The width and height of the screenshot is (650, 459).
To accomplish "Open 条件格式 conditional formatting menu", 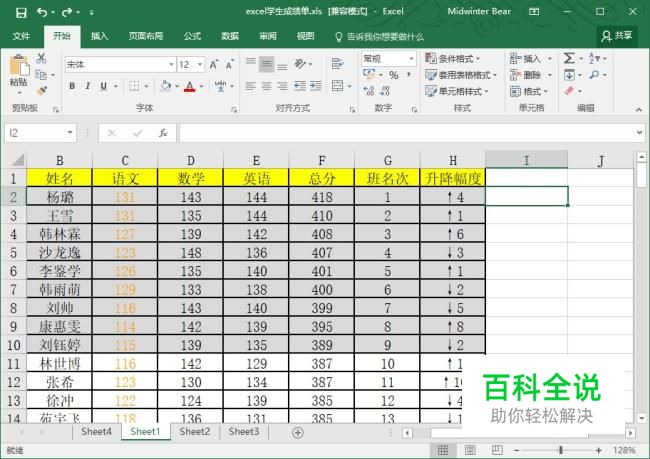I will (453, 59).
